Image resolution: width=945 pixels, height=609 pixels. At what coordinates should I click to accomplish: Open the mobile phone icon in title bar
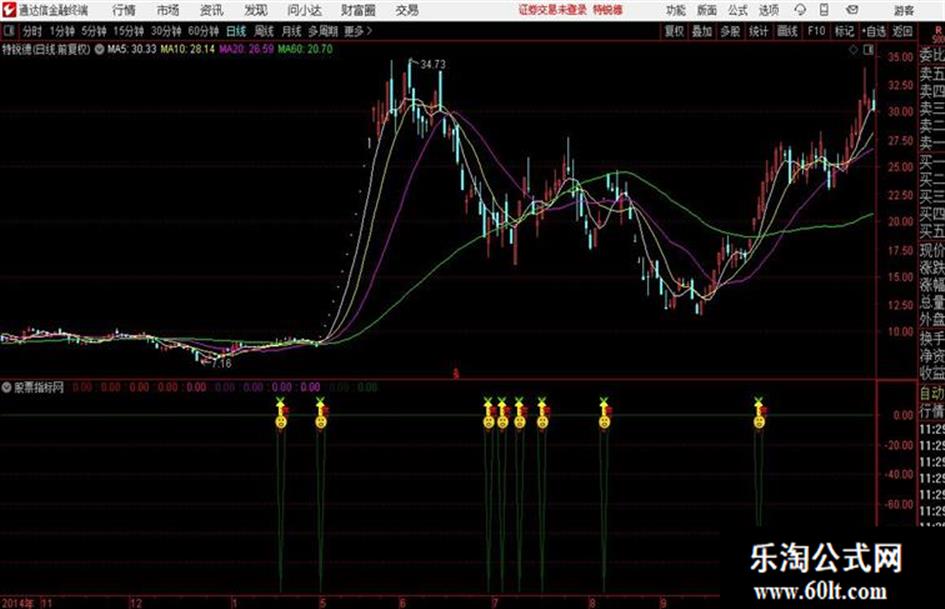pyautogui.click(x=824, y=10)
